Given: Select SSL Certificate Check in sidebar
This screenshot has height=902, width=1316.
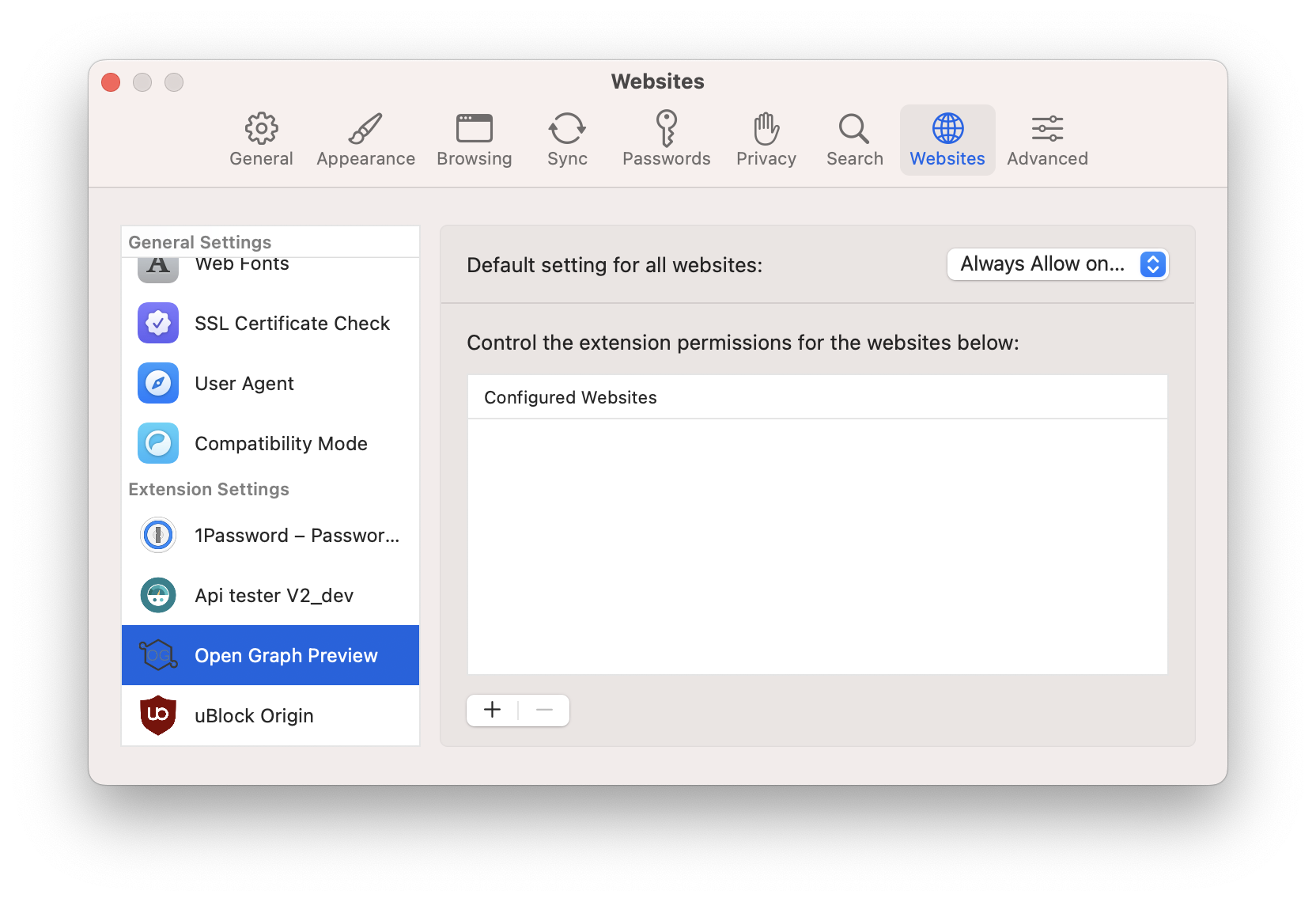Looking at the screenshot, I should (x=270, y=323).
